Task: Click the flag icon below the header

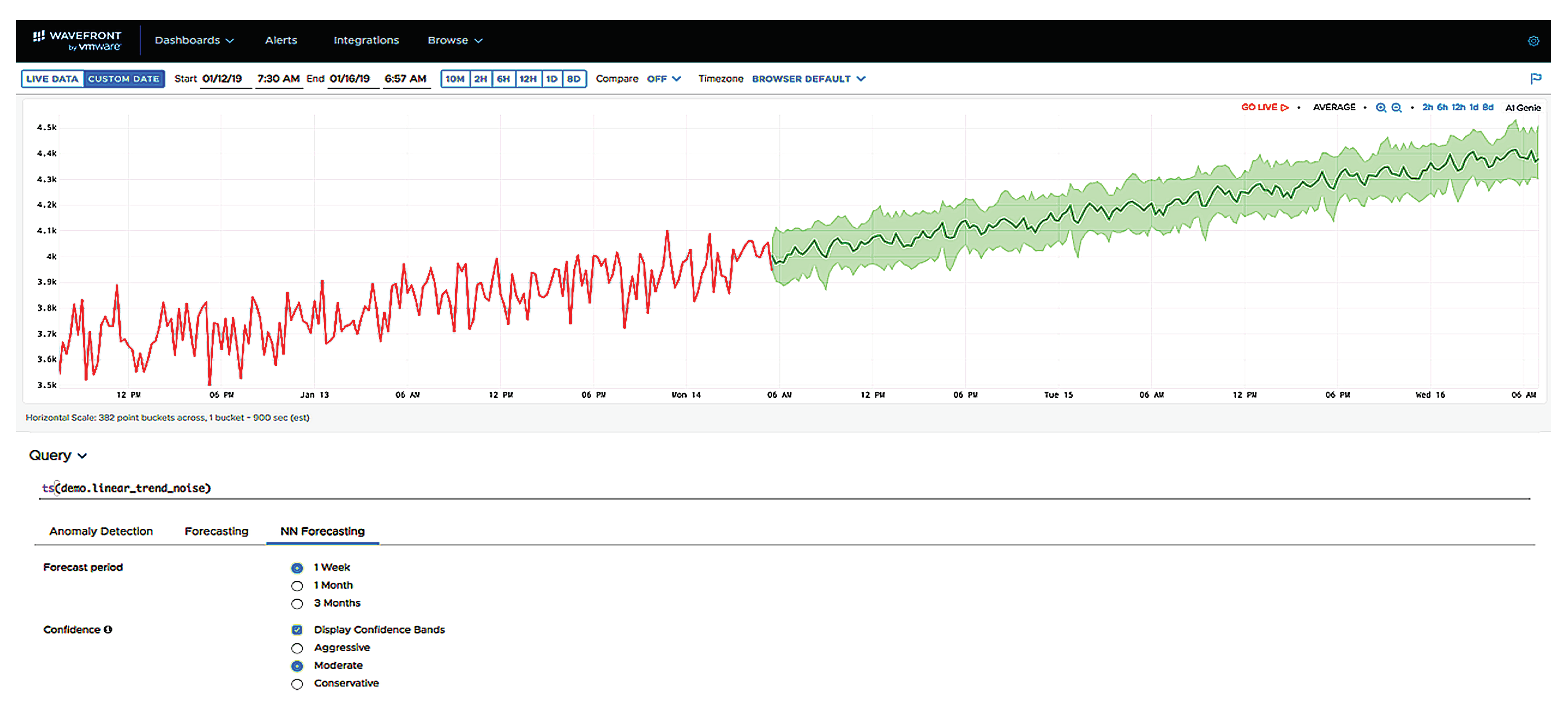Action: [1536, 79]
